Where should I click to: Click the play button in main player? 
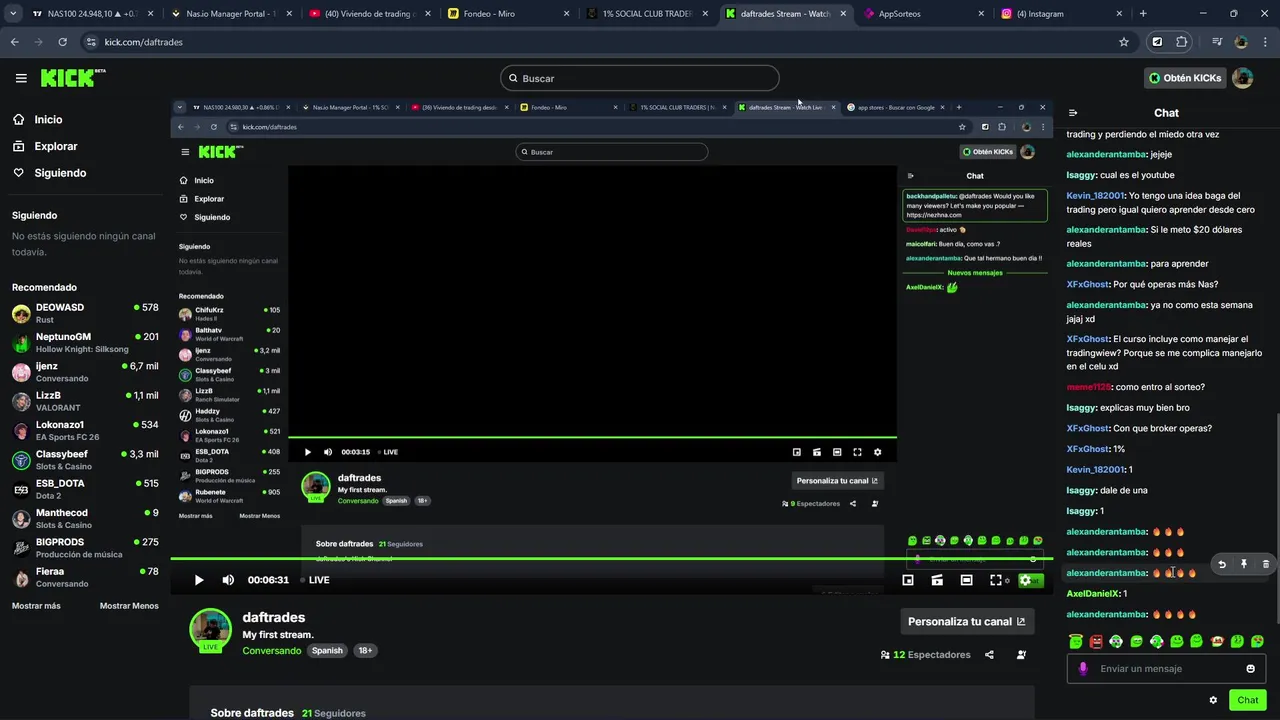[199, 580]
